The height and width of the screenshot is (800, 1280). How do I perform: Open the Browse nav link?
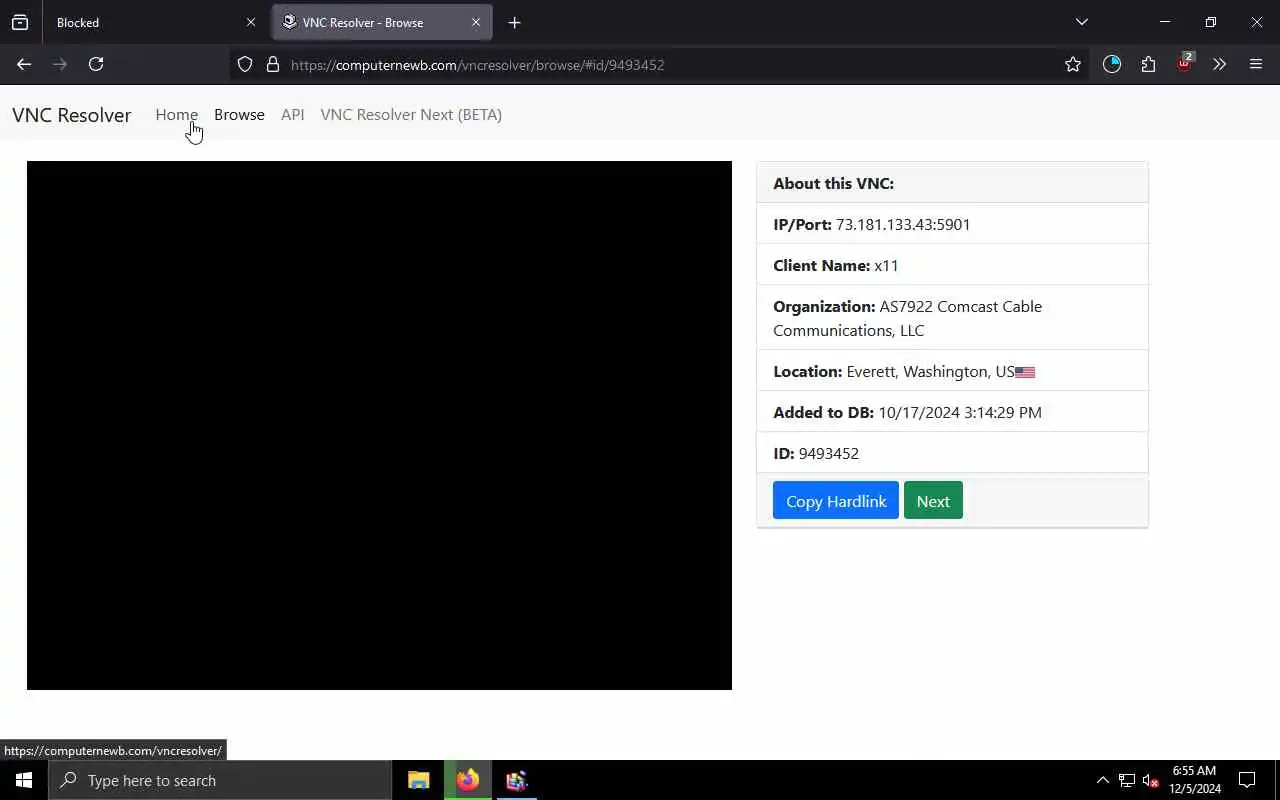[x=239, y=115]
